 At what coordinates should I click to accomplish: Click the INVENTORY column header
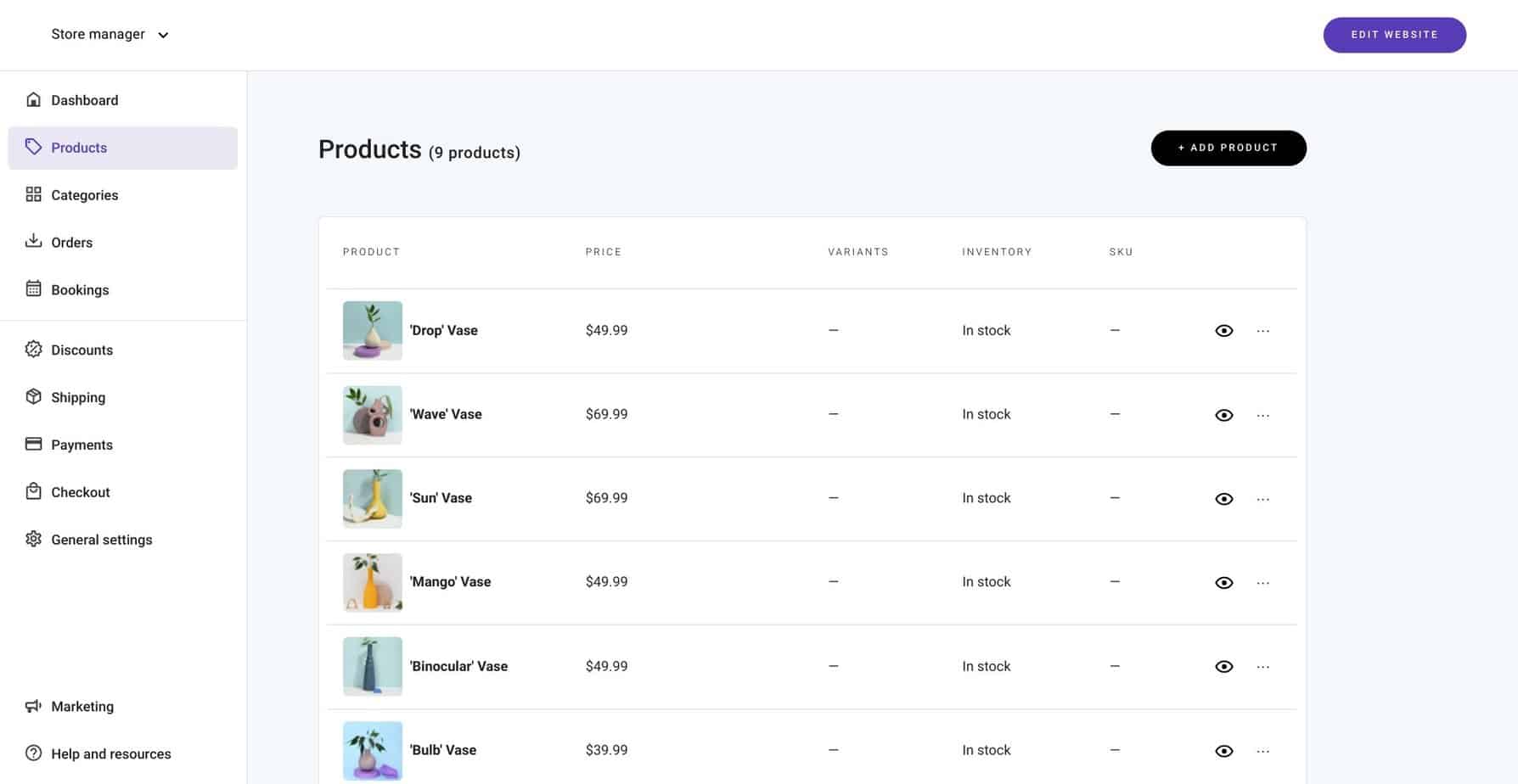997,252
